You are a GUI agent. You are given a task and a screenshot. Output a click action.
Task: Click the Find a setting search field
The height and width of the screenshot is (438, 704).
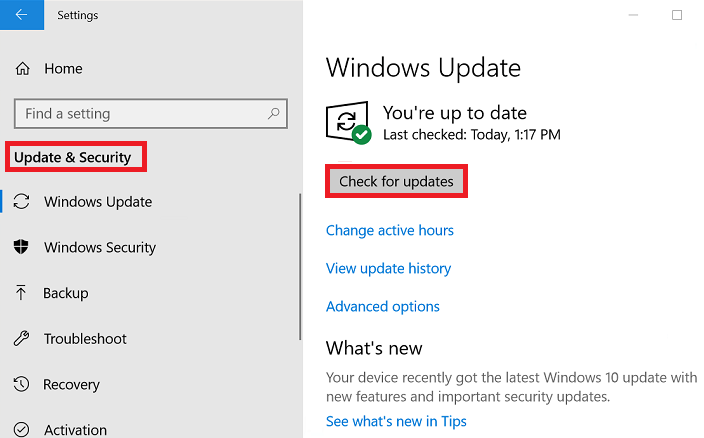click(151, 114)
